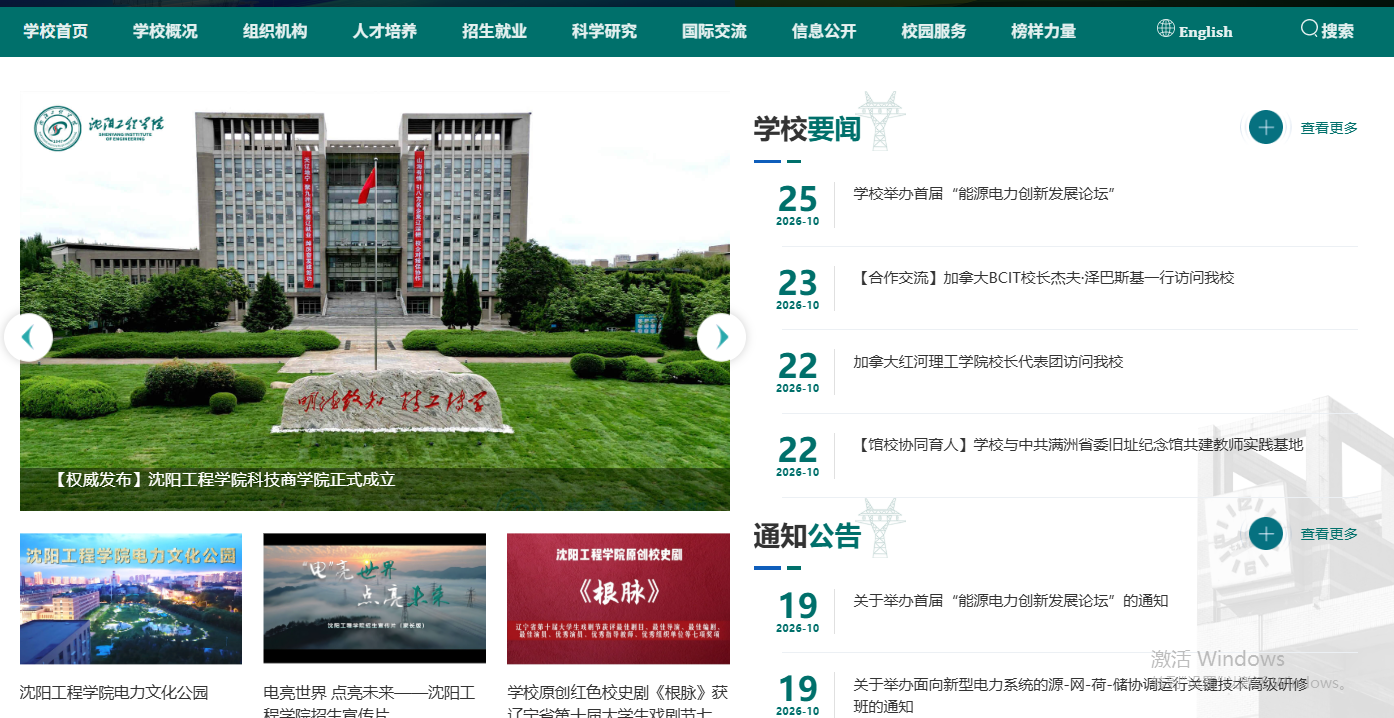Image resolution: width=1394 pixels, height=718 pixels.
Task: Click the 学校要闻 section heading
Action: coord(807,129)
